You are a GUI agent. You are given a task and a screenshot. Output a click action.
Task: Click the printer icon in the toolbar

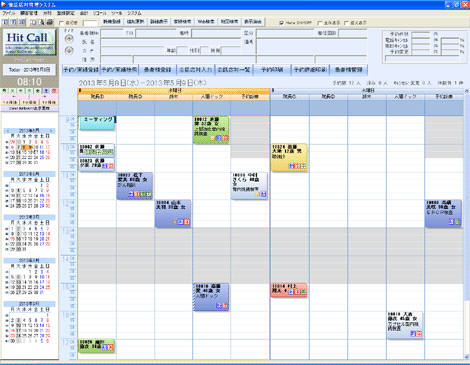pos(49,22)
